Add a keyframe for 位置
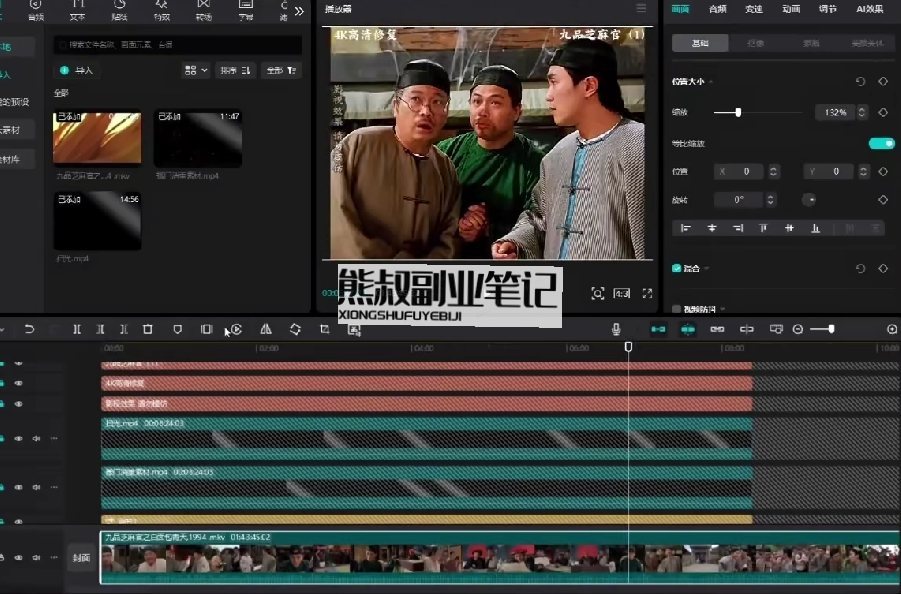 coord(883,171)
